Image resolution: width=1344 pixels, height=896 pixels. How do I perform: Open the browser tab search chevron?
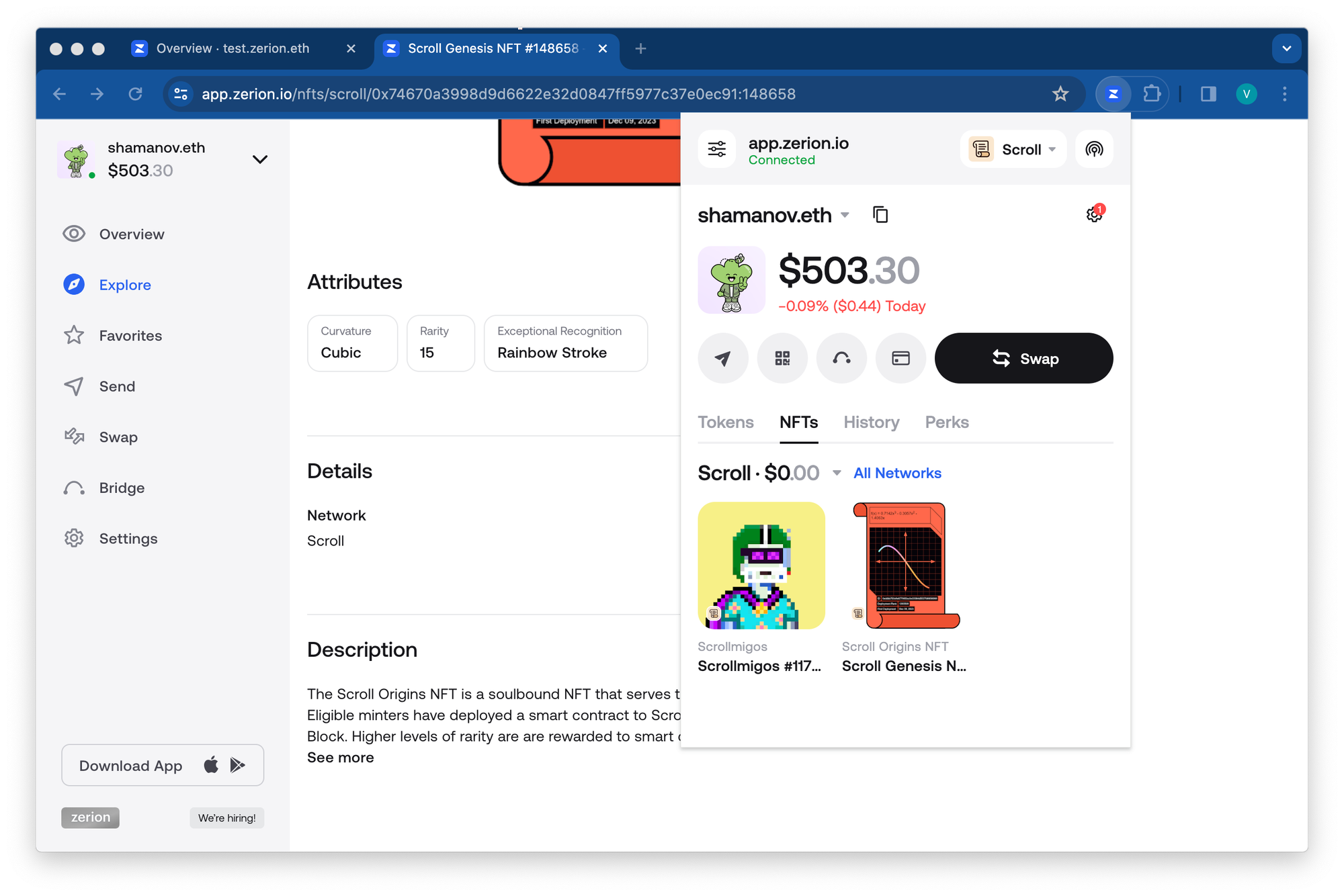click(1286, 48)
